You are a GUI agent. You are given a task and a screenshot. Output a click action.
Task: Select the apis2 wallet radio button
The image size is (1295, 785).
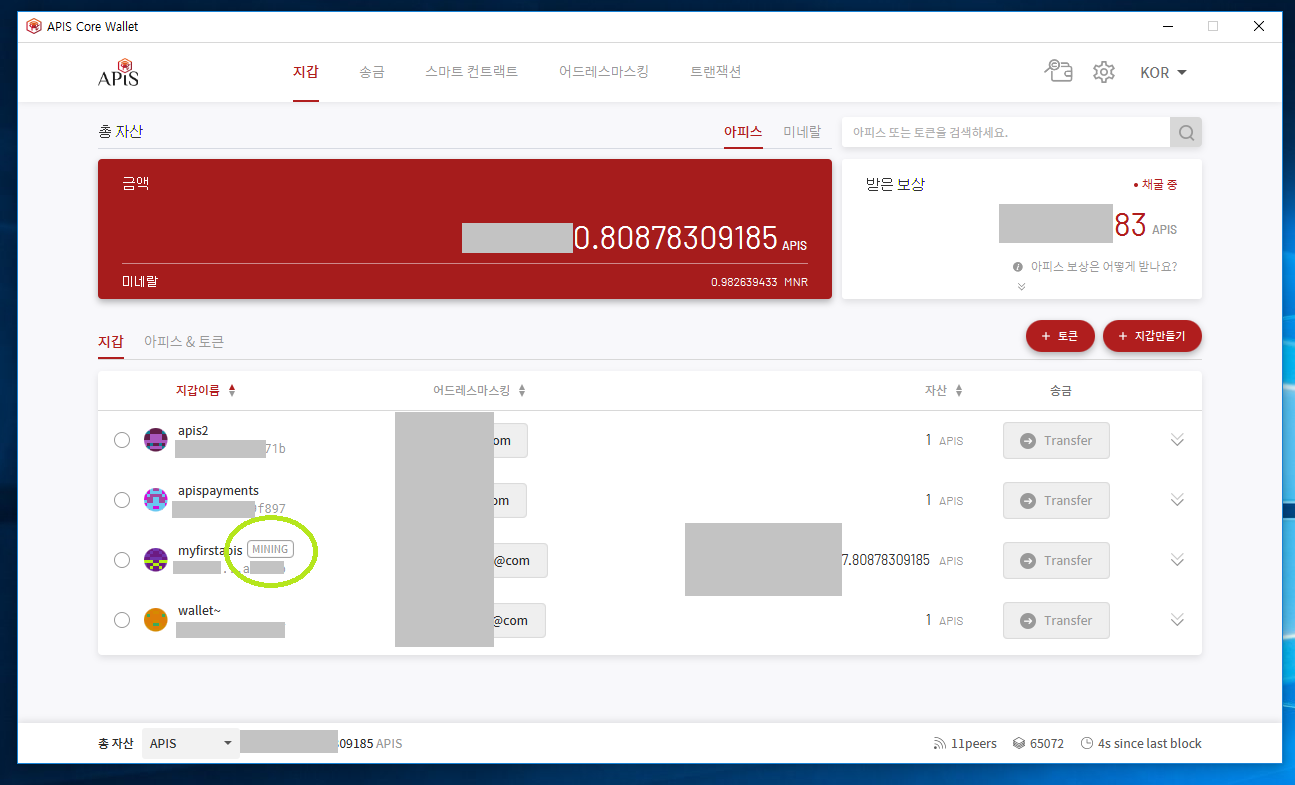click(x=122, y=440)
